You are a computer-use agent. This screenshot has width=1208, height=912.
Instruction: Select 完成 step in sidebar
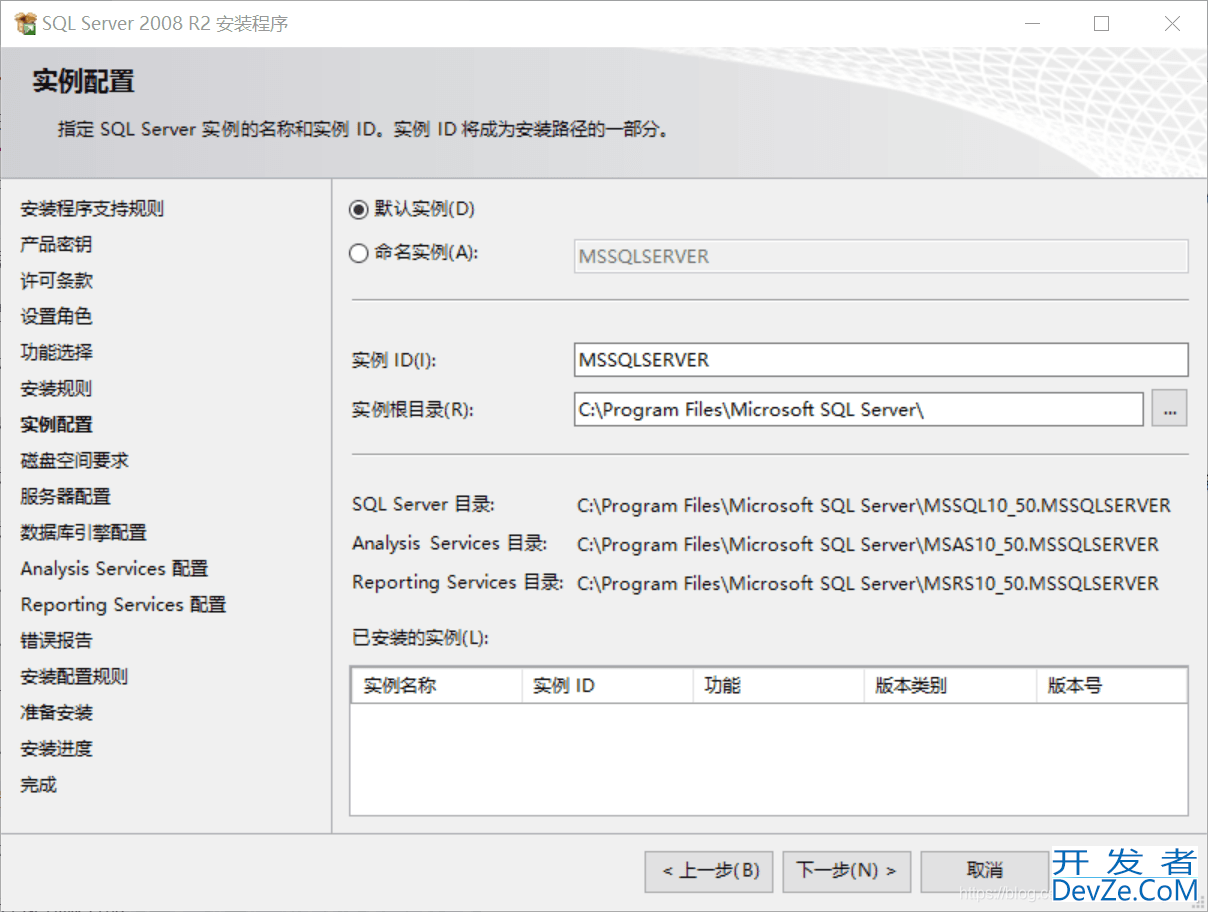click(x=38, y=784)
